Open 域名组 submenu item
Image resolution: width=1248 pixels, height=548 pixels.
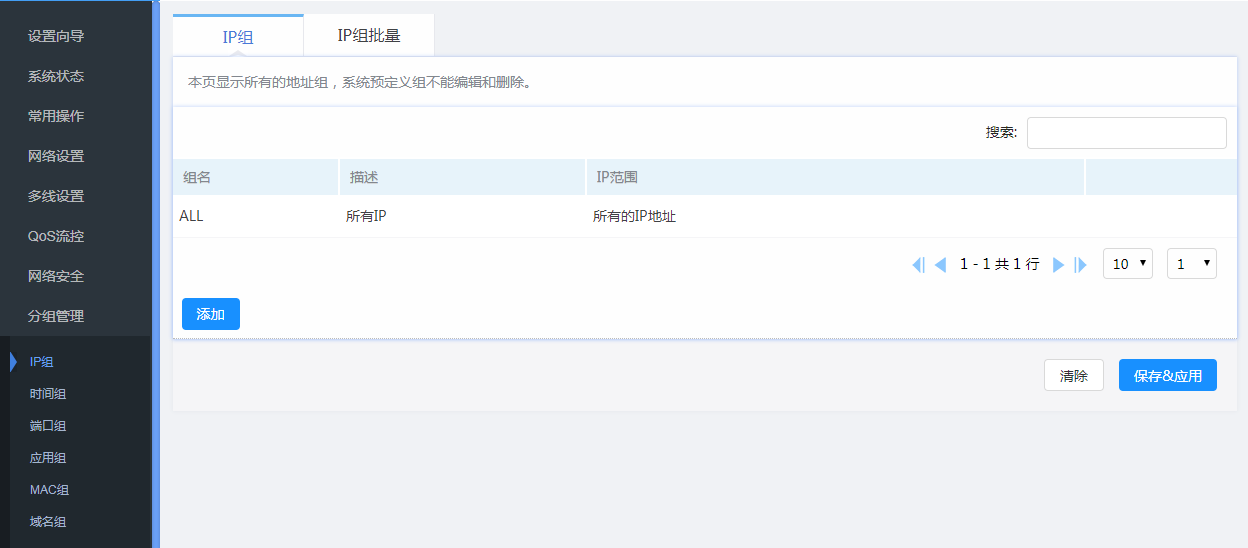click(x=48, y=522)
